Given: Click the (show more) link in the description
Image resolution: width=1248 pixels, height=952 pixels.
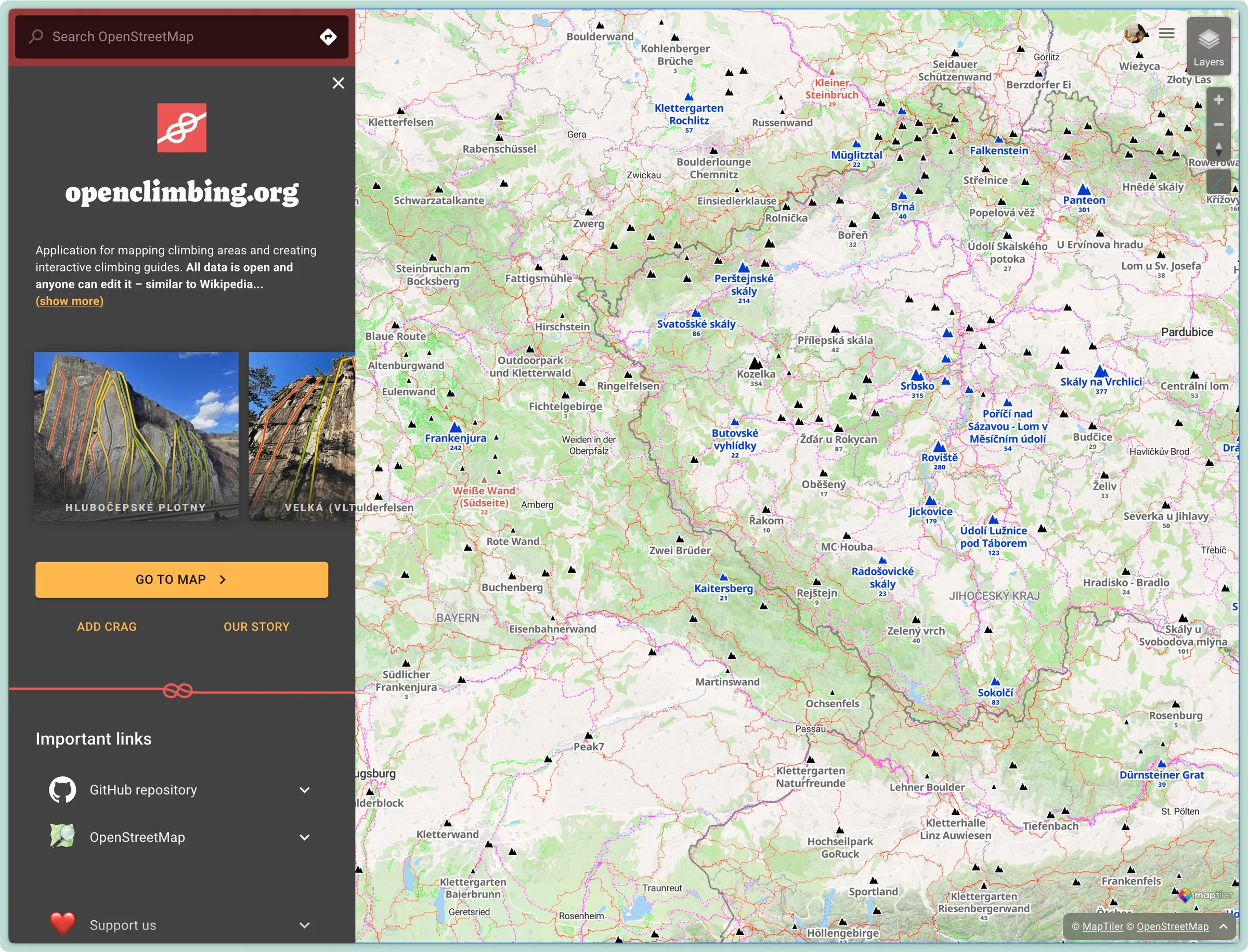Looking at the screenshot, I should [x=69, y=301].
